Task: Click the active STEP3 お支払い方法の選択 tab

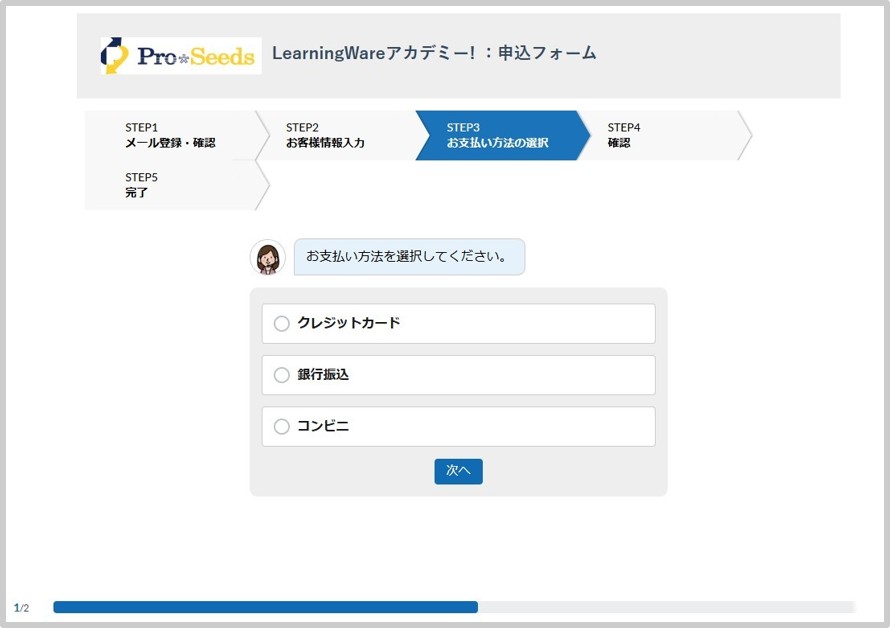Action: tap(497, 135)
